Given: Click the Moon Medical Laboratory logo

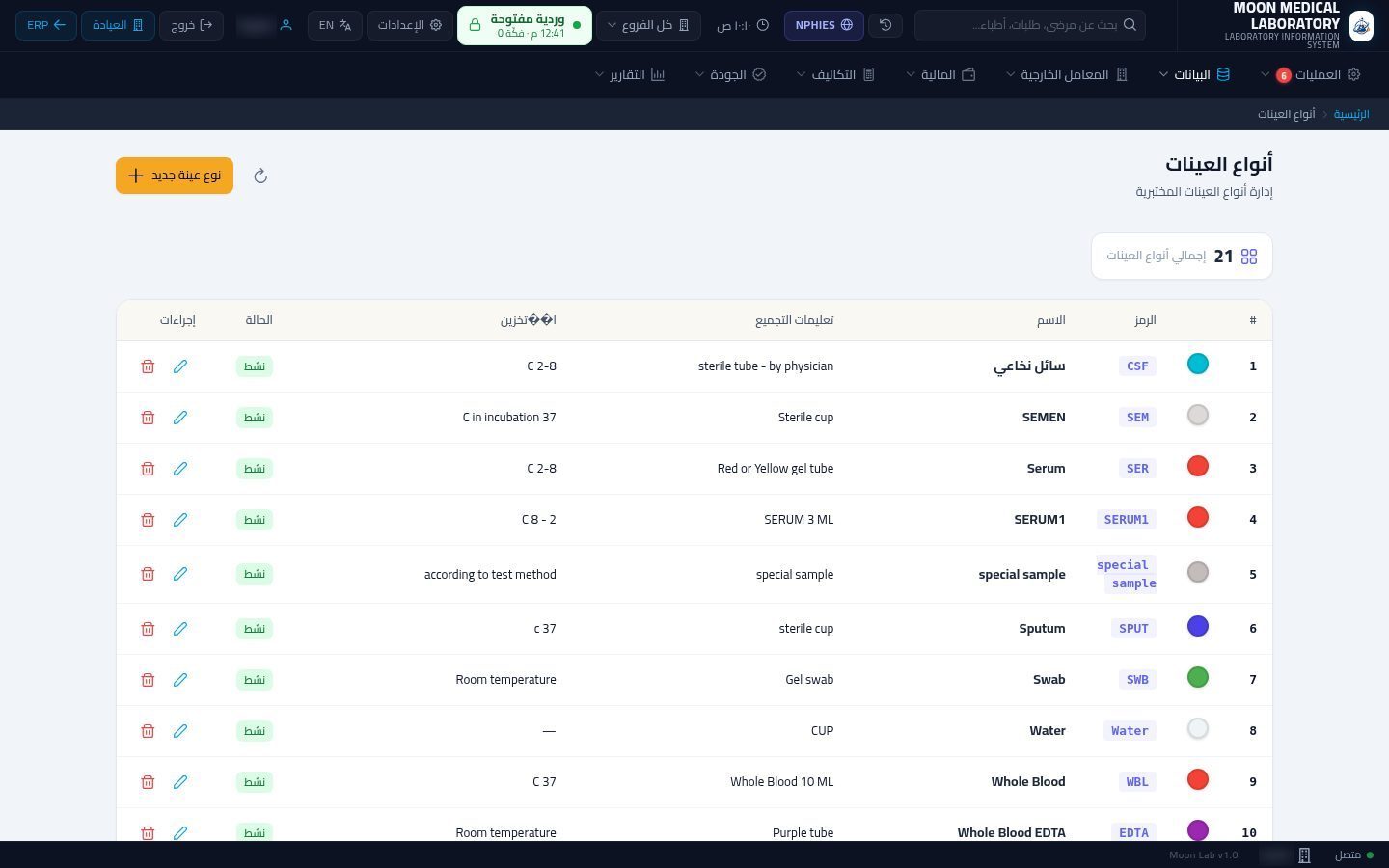Looking at the screenshot, I should 1361,25.
